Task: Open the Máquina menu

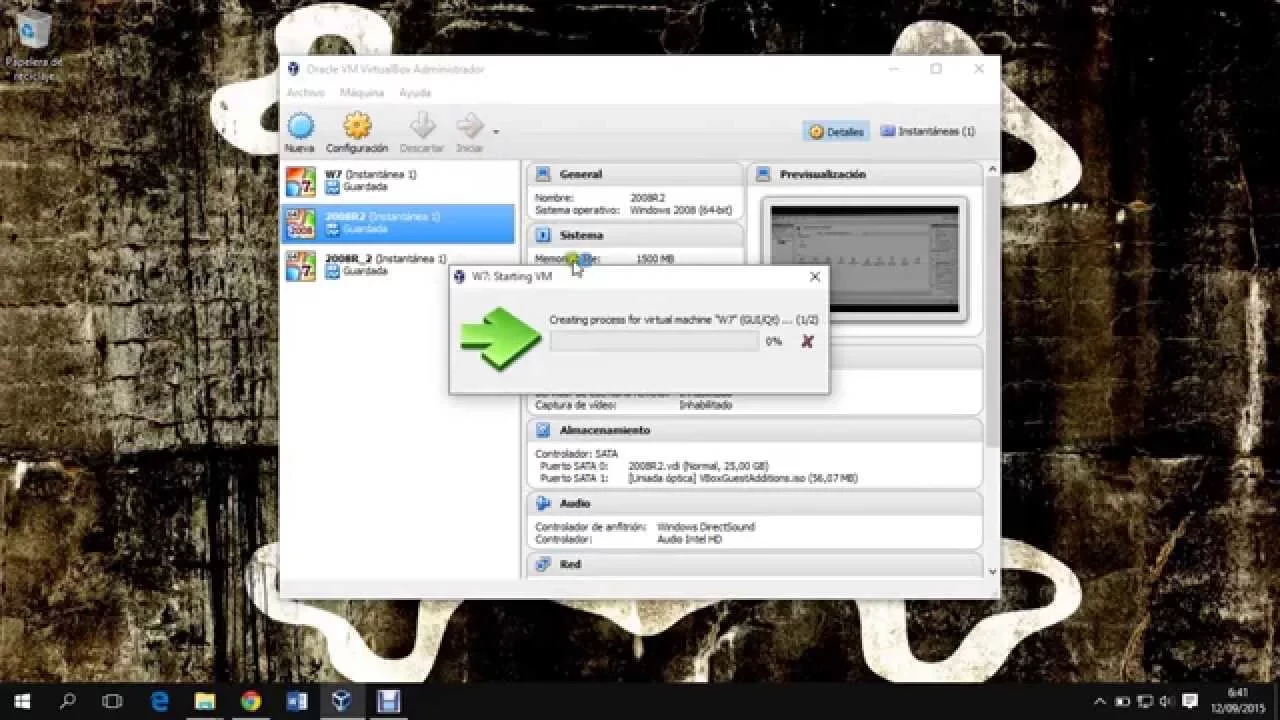Action: pyautogui.click(x=362, y=92)
